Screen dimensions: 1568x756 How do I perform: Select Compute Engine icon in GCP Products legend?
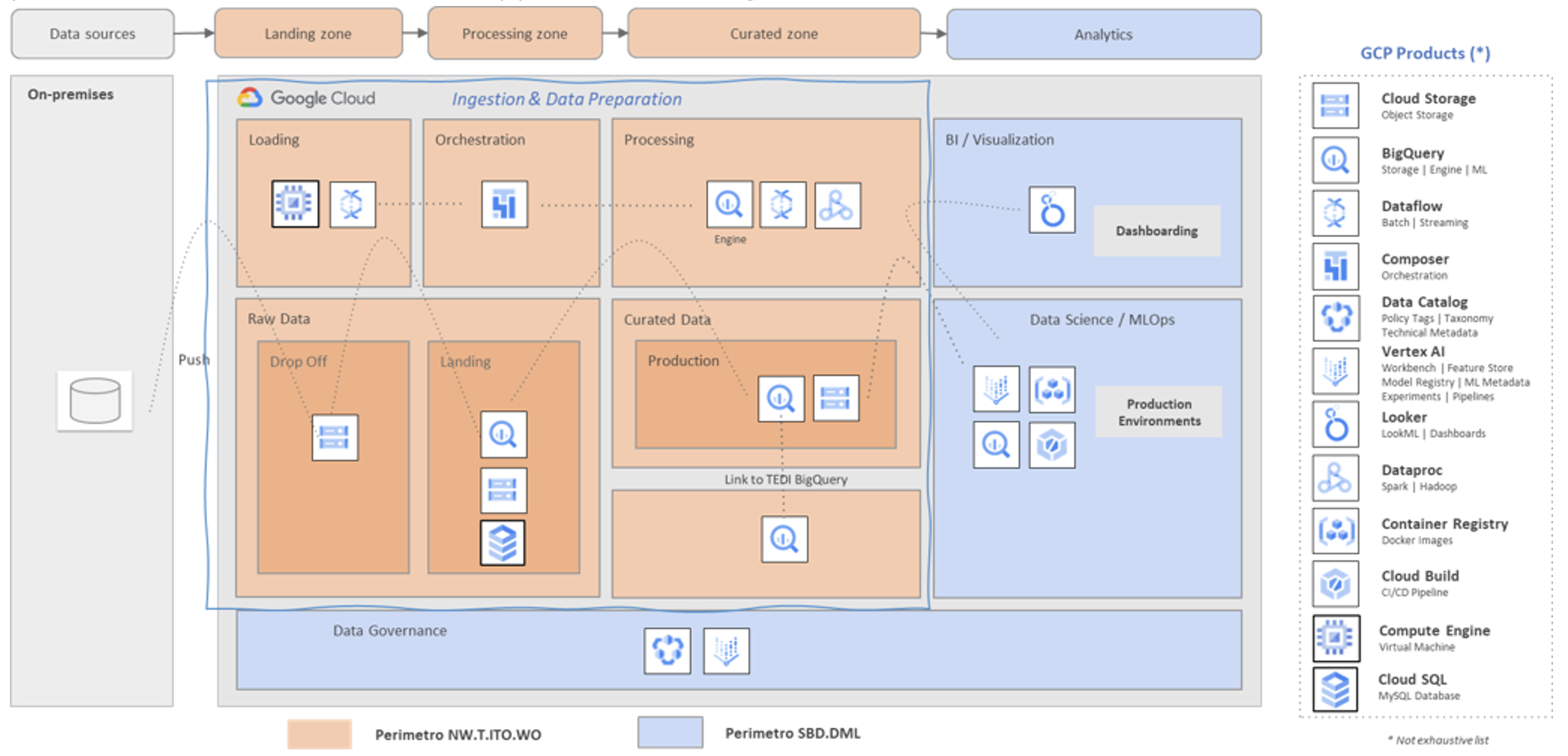[1336, 639]
